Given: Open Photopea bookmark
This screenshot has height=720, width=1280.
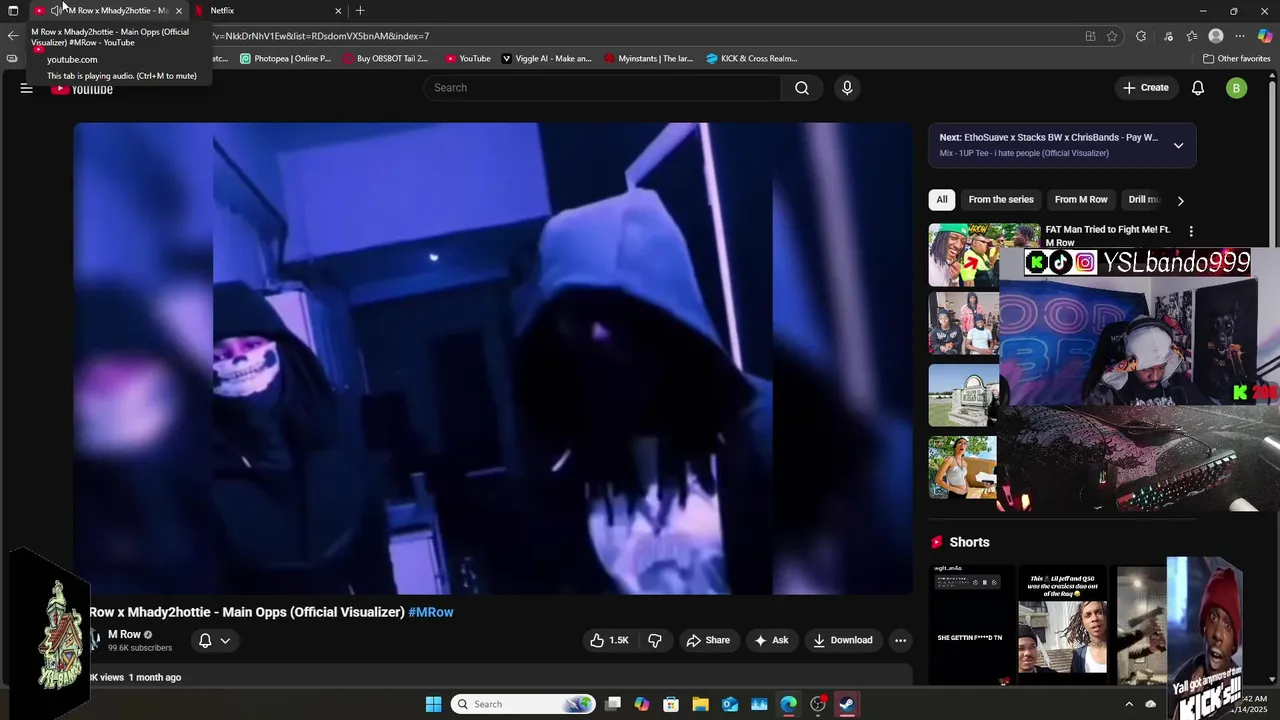Looking at the screenshot, I should [286, 59].
